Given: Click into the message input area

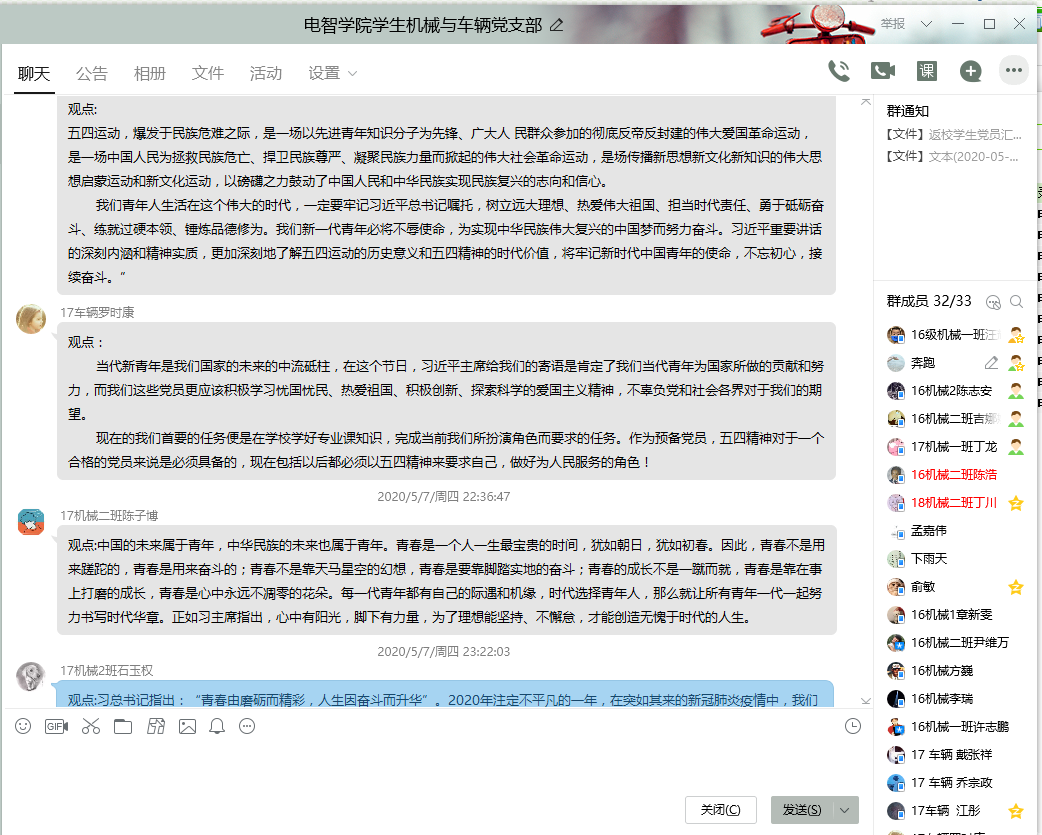Looking at the screenshot, I should click(430, 765).
